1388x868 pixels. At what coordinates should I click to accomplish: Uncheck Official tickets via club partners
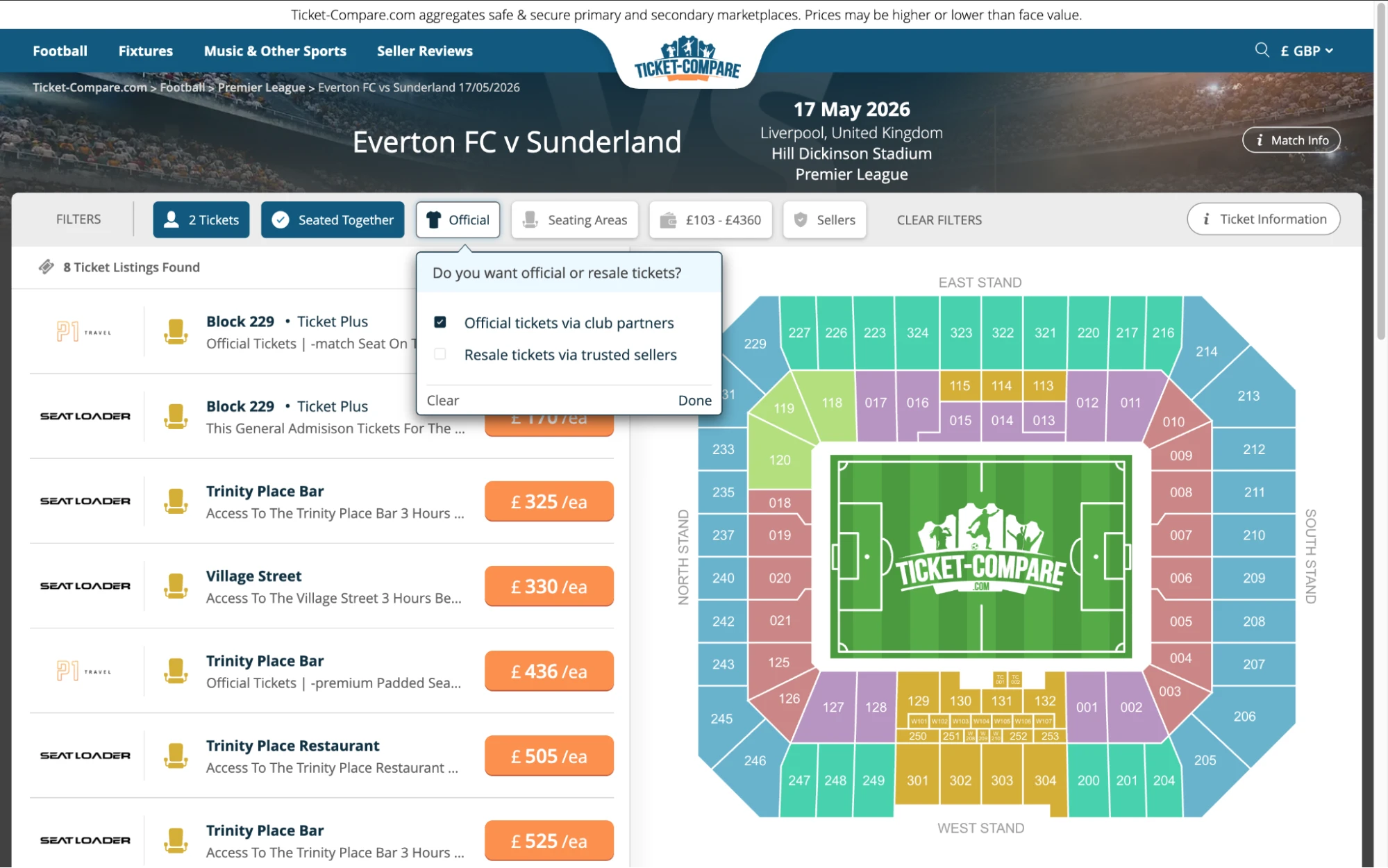(440, 322)
